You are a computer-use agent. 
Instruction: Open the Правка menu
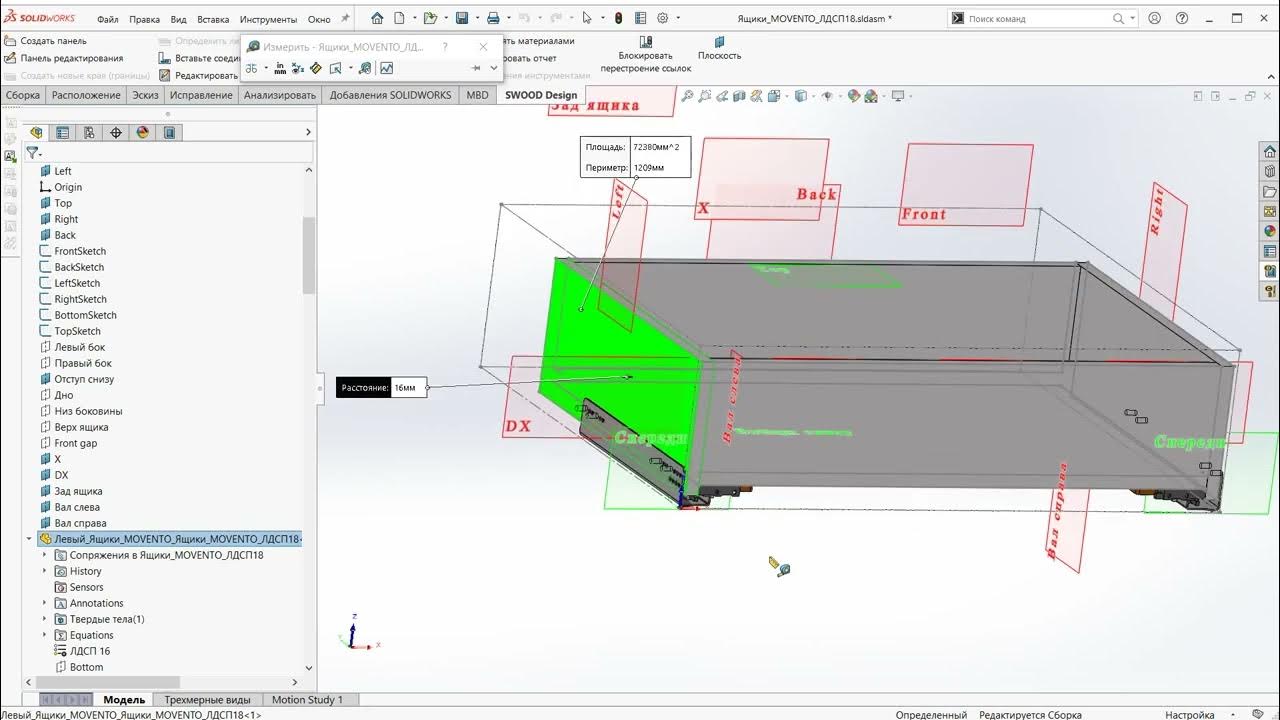(x=145, y=19)
